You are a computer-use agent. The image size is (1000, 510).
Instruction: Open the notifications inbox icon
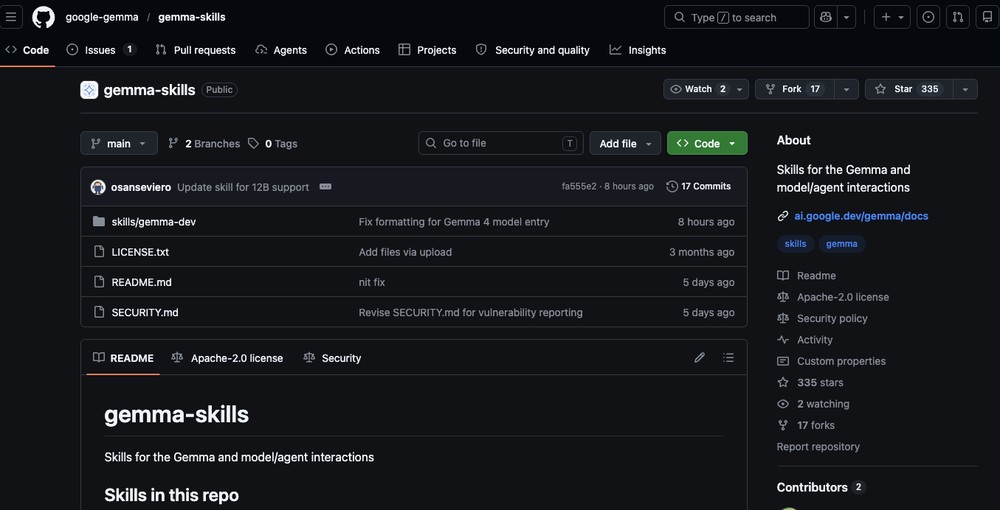click(987, 17)
